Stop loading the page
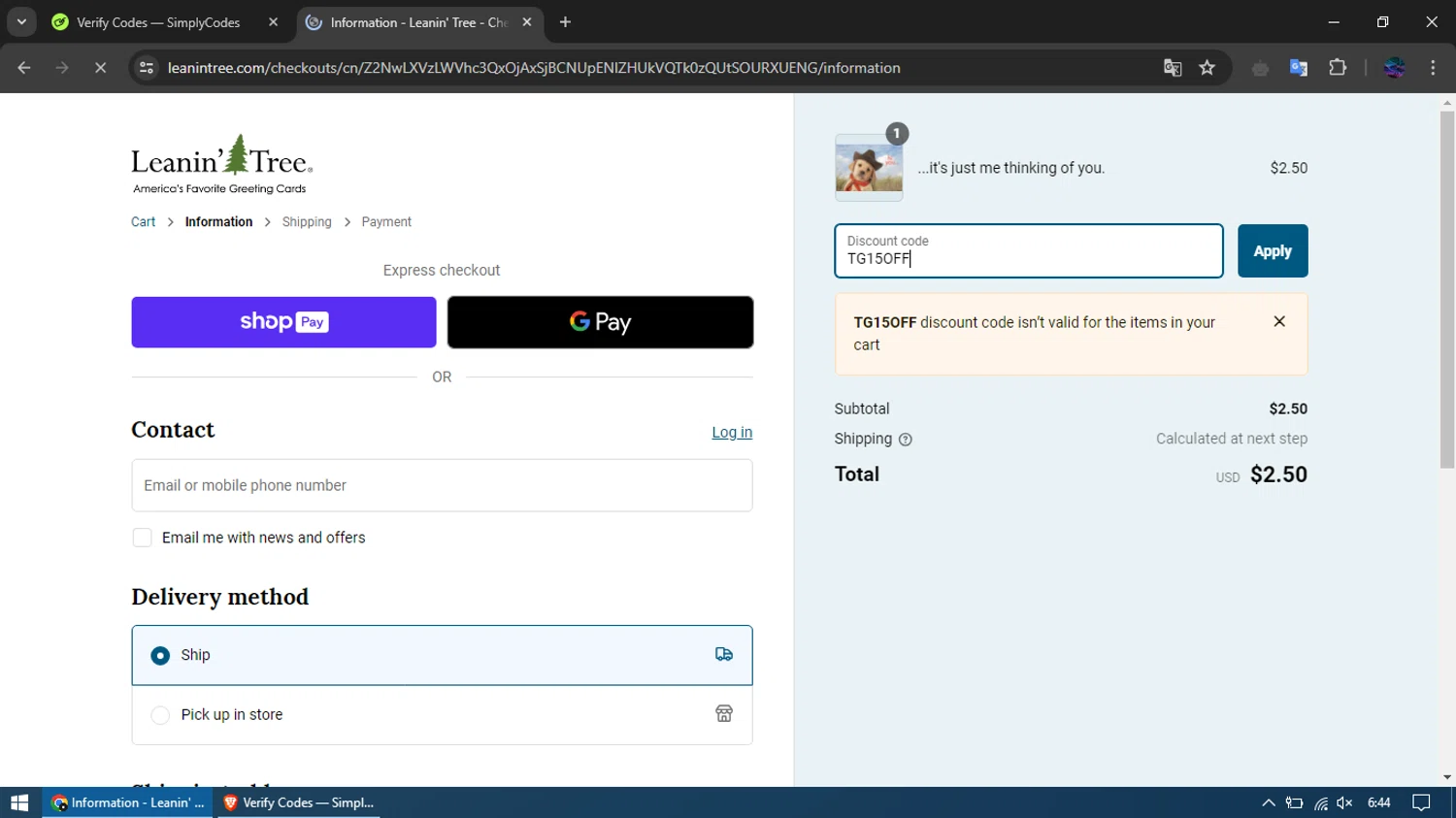Viewport: 1456px width, 818px height. point(100,68)
